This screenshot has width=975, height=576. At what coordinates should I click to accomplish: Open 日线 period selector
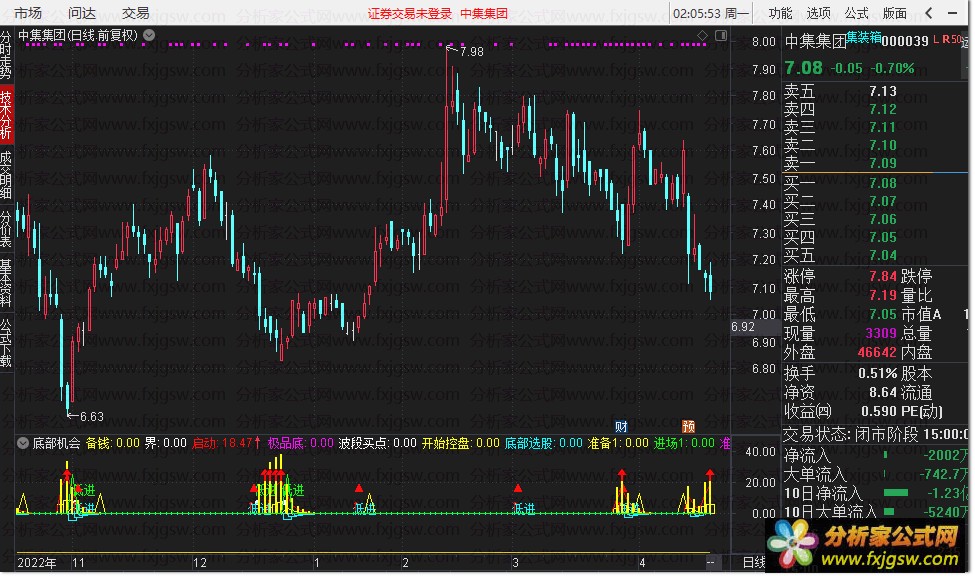pyautogui.click(x=754, y=562)
